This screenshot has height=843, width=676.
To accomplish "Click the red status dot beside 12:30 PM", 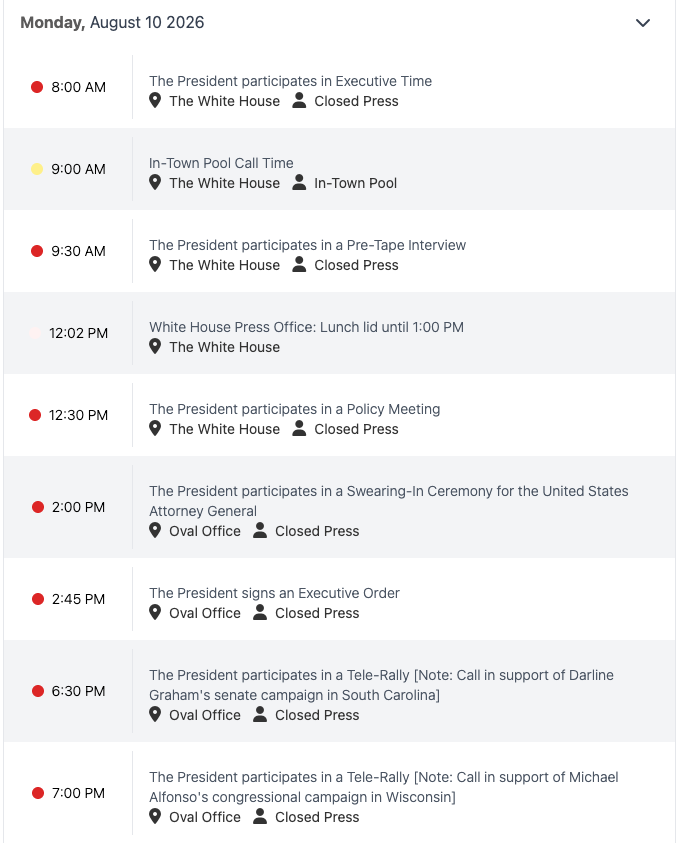I will pos(35,415).
